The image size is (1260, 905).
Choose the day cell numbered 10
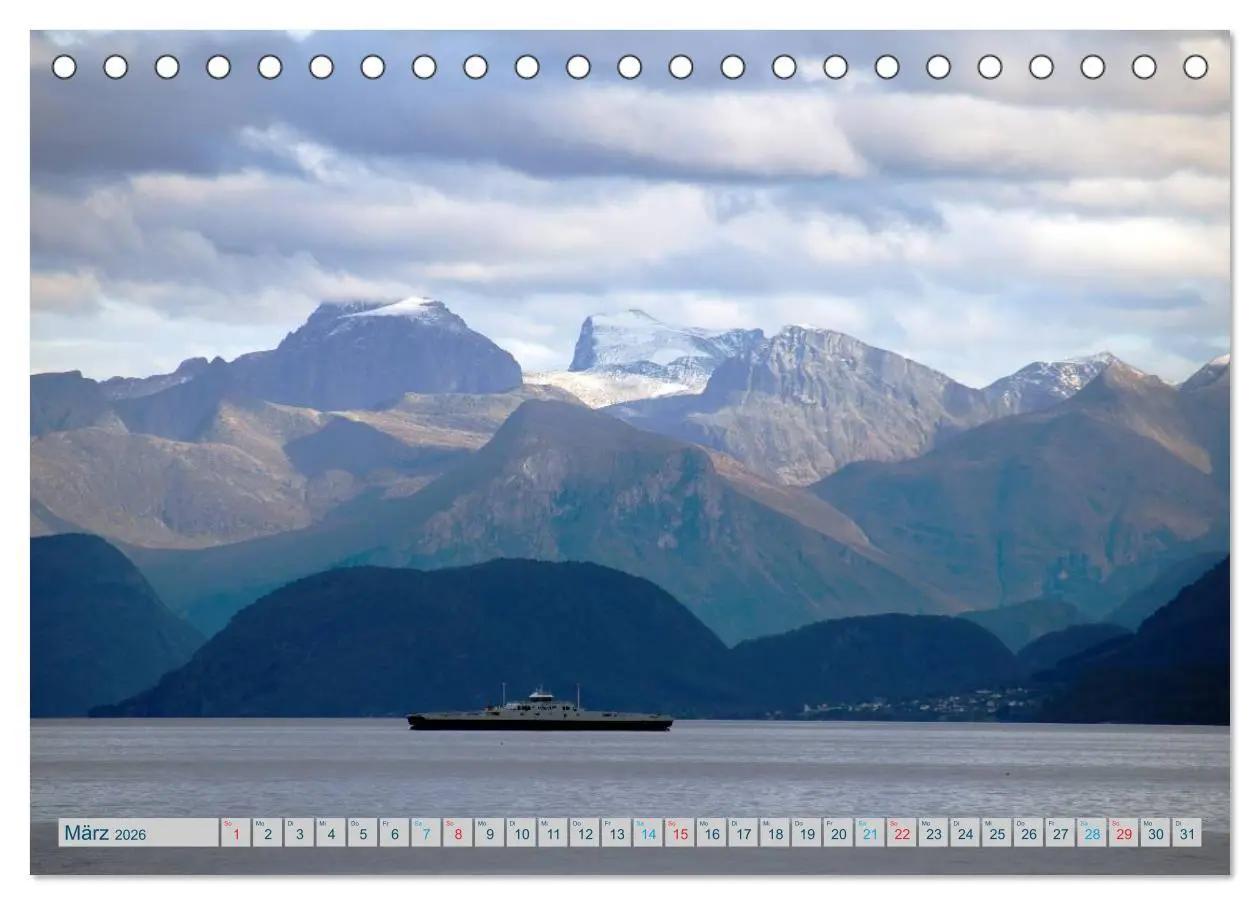(x=521, y=833)
